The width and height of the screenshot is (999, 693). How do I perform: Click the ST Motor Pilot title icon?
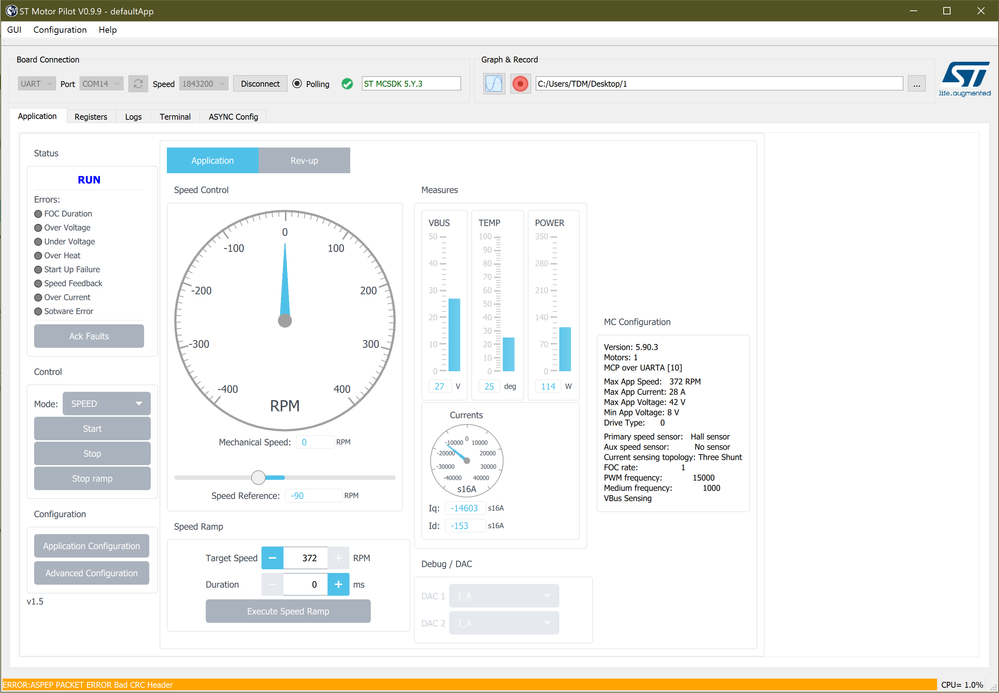click(x=11, y=11)
